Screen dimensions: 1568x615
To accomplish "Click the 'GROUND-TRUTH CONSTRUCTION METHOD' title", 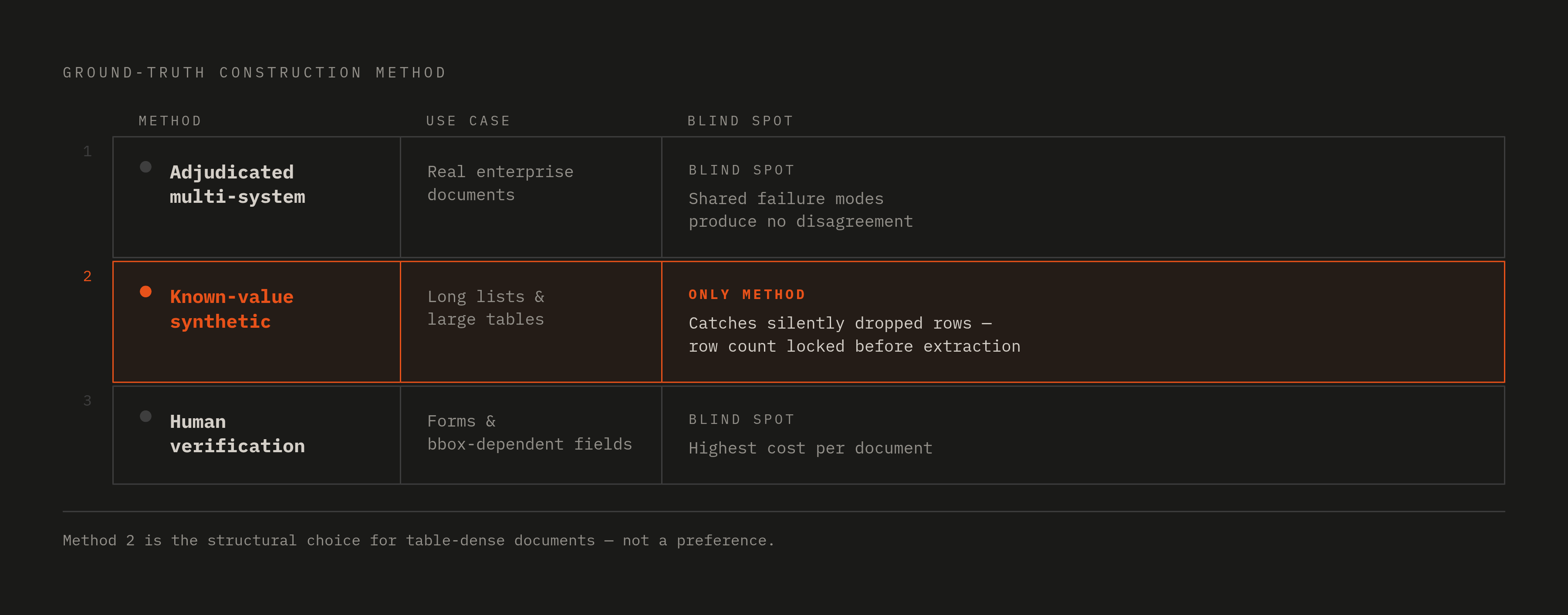I will 254,73.
